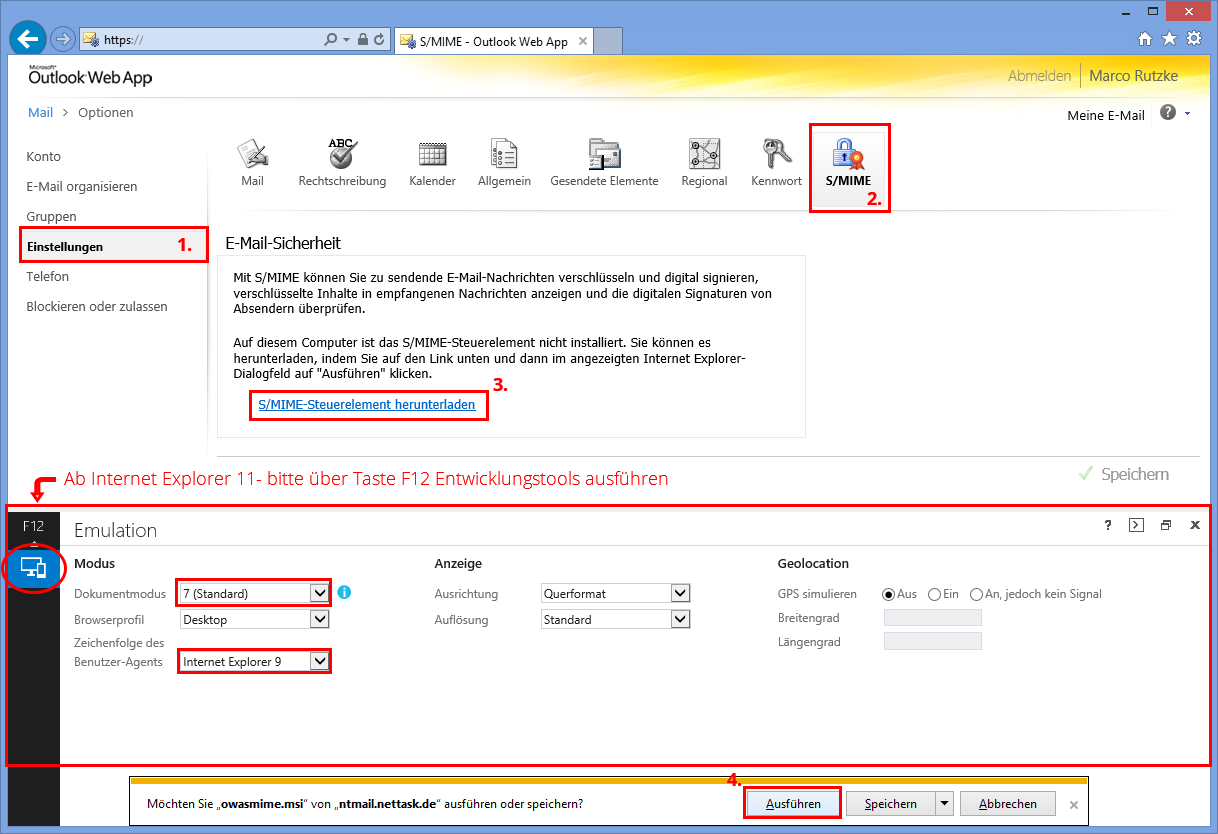The width and height of the screenshot is (1218, 834).
Task: Open the browser home icon
Action: pyautogui.click(x=1146, y=39)
